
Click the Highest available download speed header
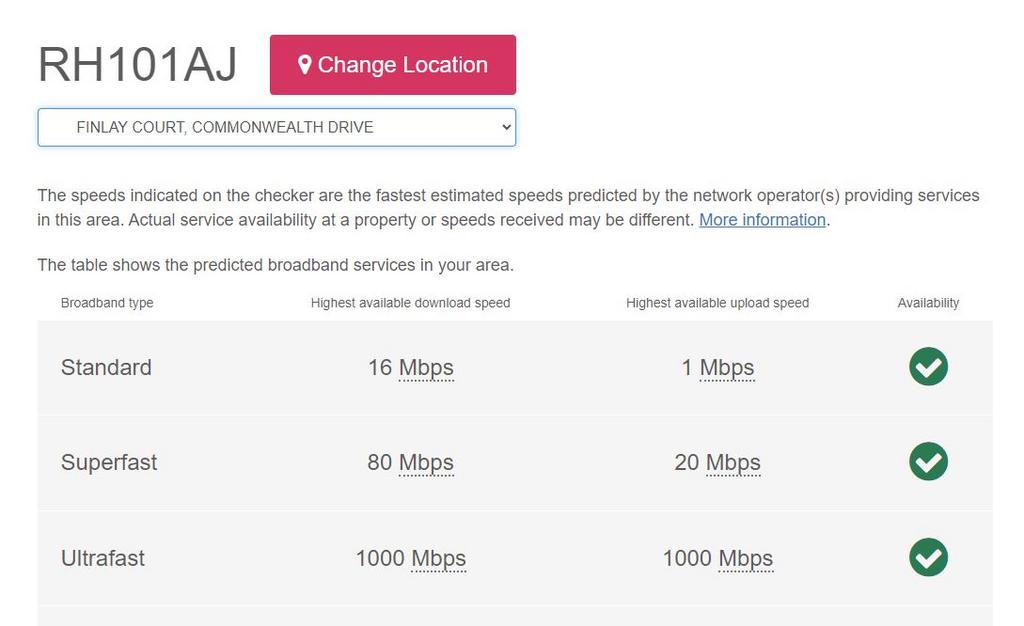410,303
